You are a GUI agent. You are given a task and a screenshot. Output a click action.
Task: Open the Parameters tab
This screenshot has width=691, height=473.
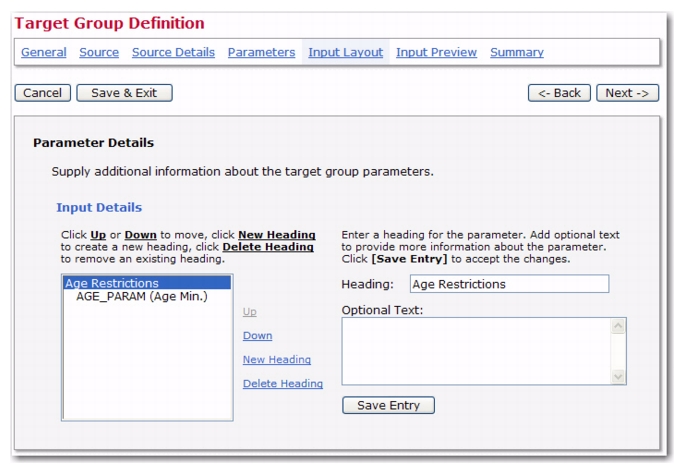pos(261,52)
